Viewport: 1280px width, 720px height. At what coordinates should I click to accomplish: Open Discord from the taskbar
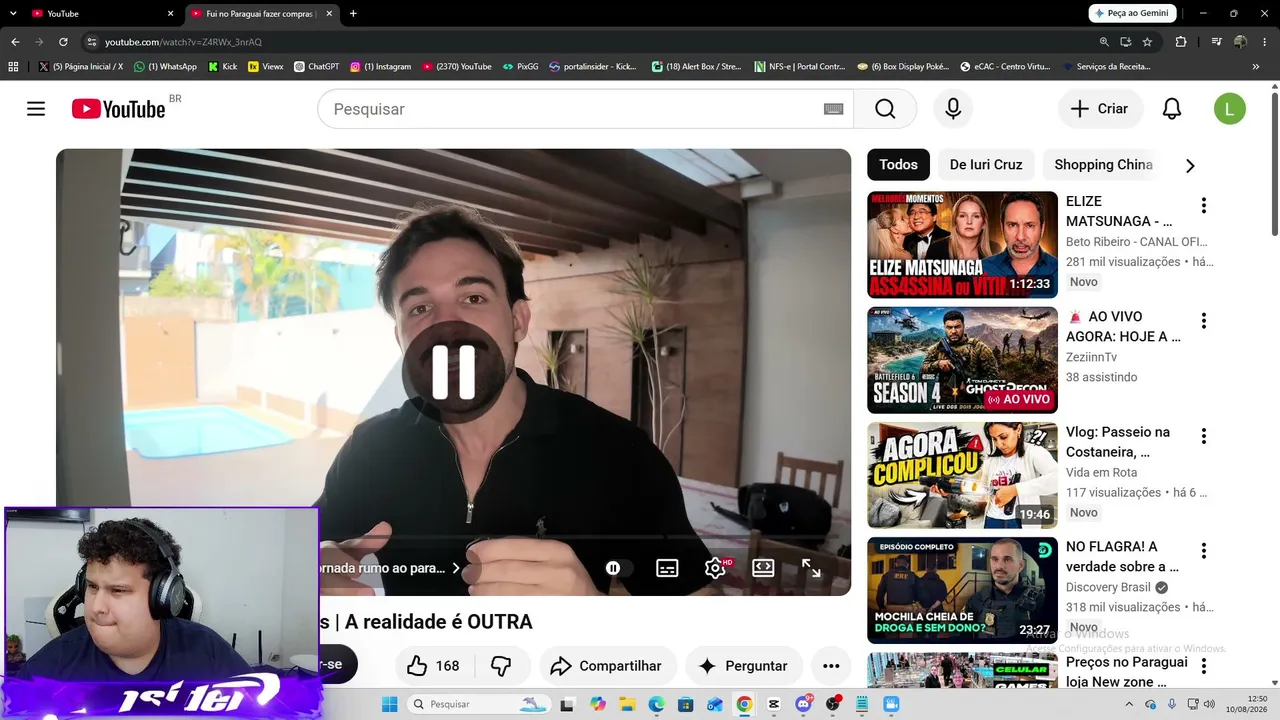point(803,704)
